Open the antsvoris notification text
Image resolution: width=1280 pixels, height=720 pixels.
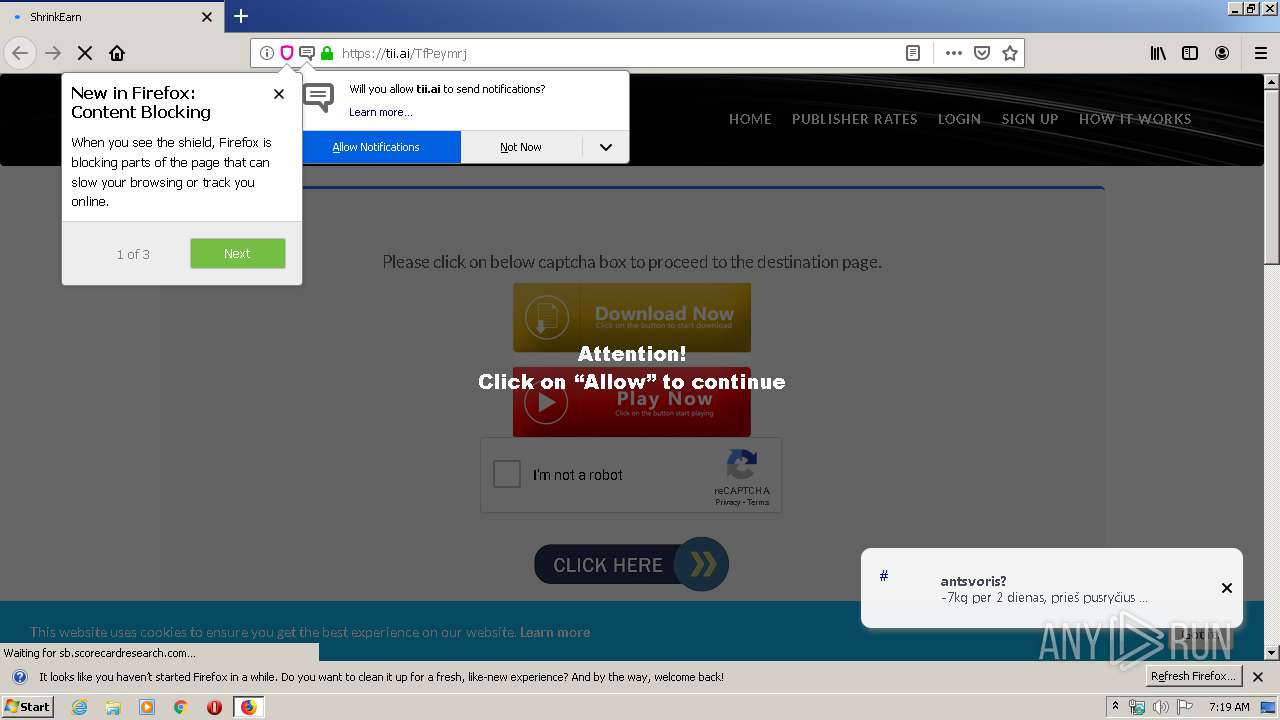[1044, 589]
